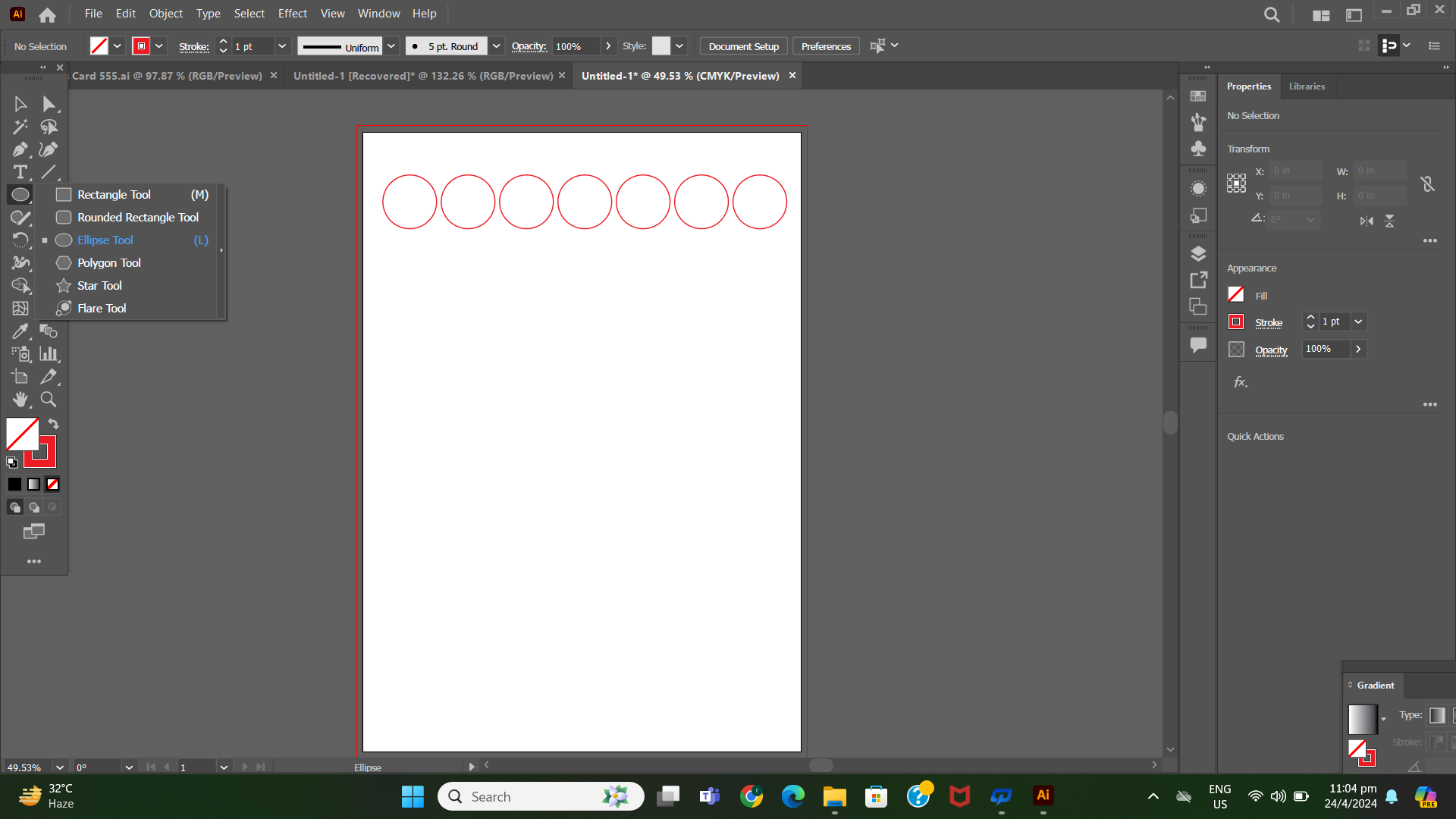Select the Hand tool

20,400
